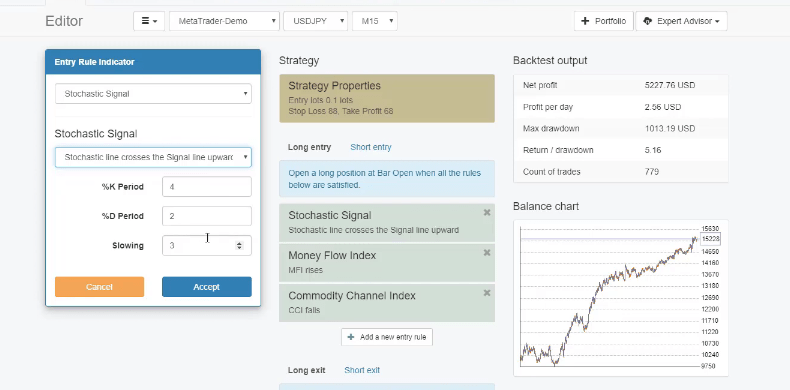Viewport: 790px width, 390px height.
Task: Remove the Stochastic Signal entry rule
Action: pos(487,213)
